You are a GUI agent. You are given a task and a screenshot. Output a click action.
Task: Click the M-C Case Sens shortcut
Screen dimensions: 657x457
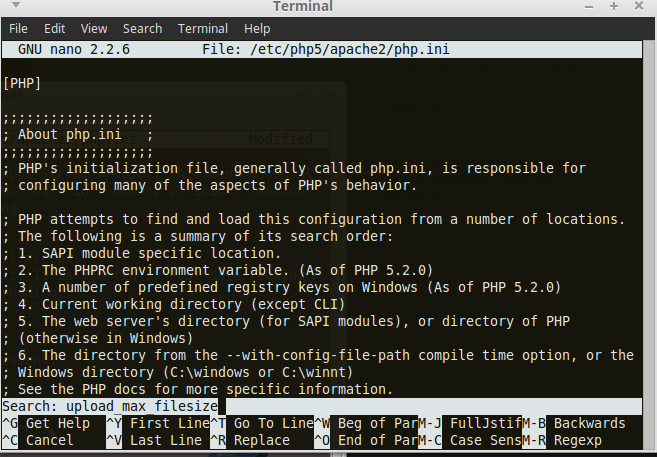click(469, 441)
